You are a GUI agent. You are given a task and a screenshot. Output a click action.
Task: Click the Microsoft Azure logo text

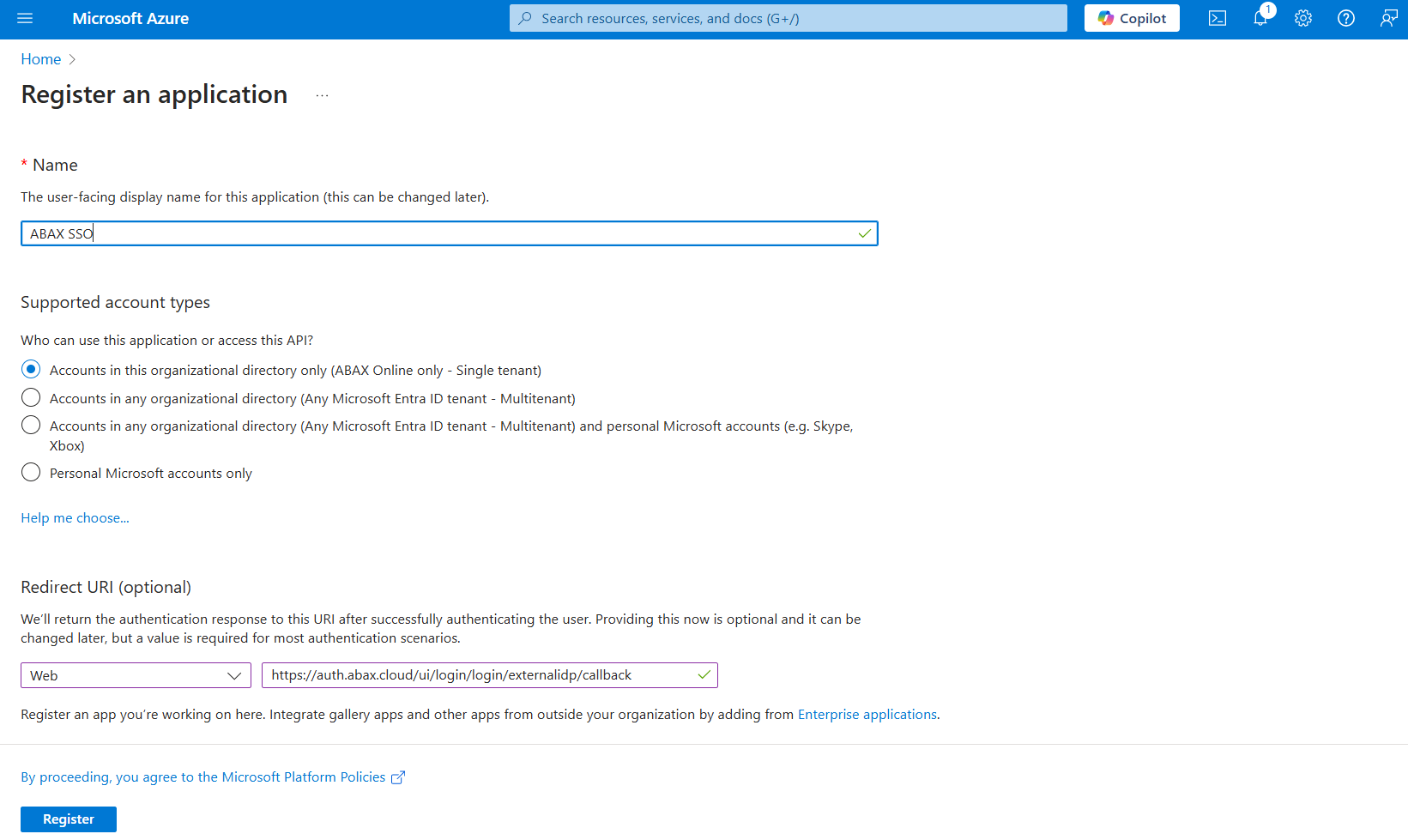(x=130, y=18)
